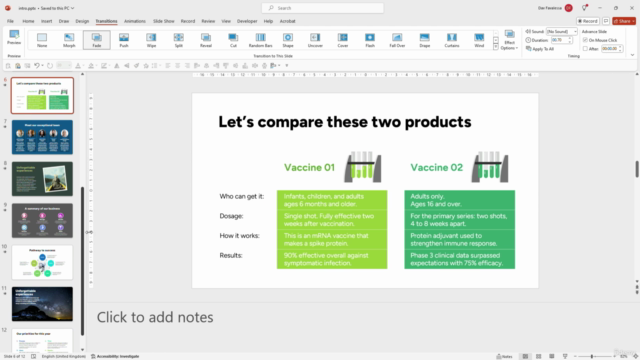Start Slide Show from status bar
The image size is (640, 360).
pos(565,356)
